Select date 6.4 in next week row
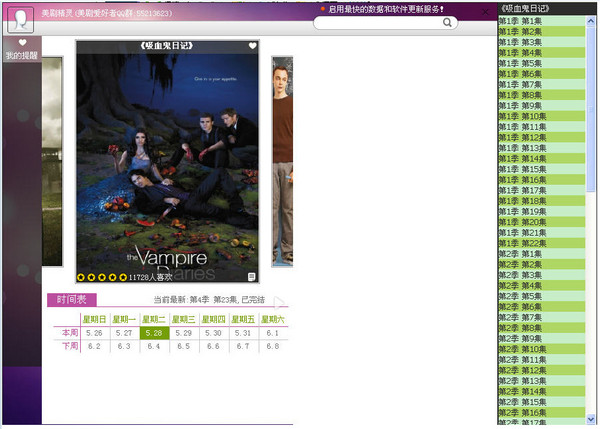 (x=154, y=346)
